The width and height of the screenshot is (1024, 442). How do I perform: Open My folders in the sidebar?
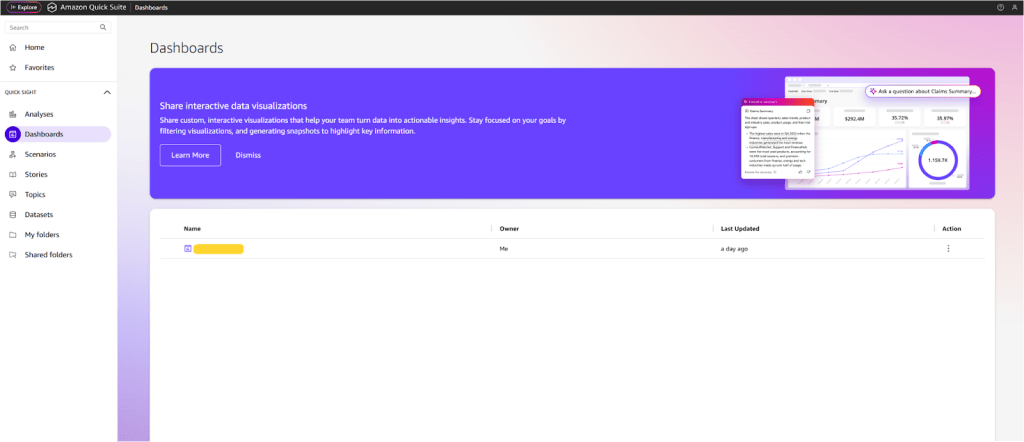tap(41, 234)
